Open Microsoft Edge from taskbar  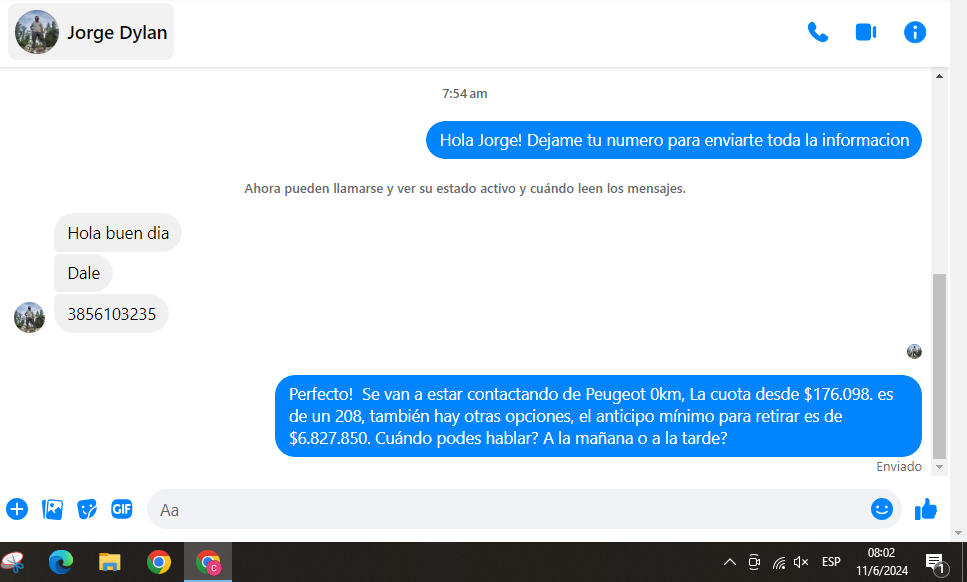tap(60, 562)
